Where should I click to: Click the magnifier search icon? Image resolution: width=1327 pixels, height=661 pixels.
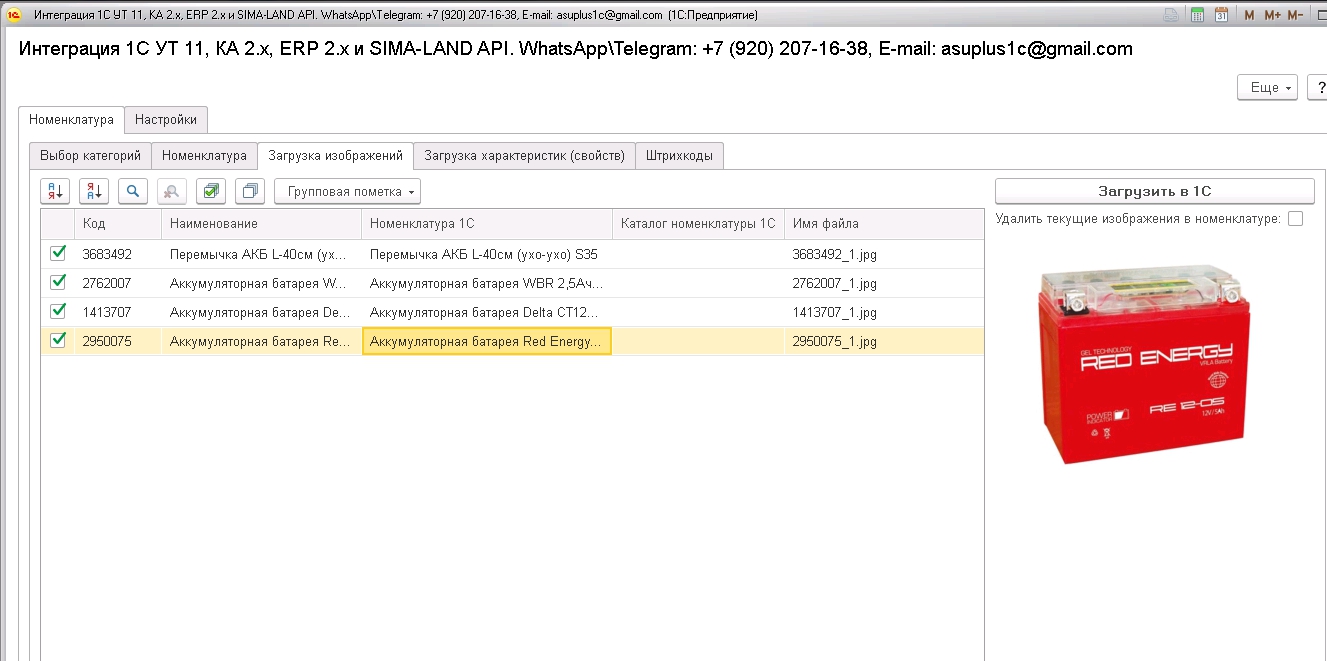[x=133, y=191]
